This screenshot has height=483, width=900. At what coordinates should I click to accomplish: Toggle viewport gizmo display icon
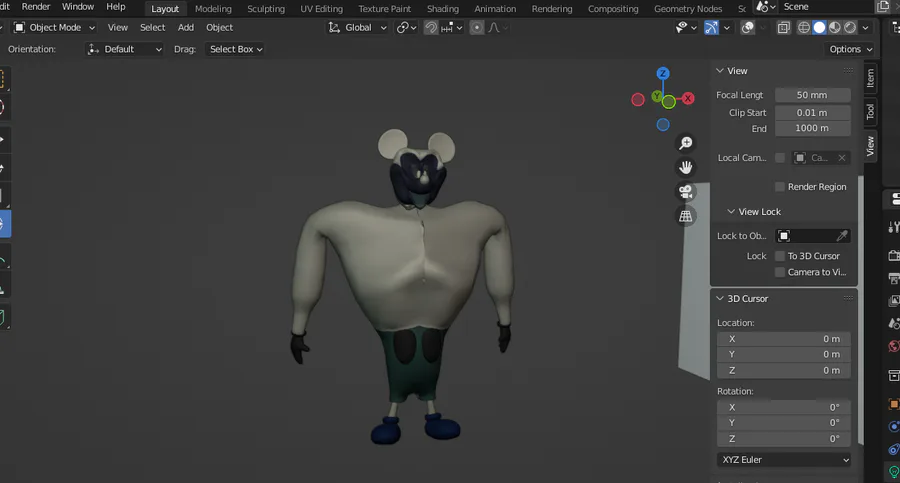(x=711, y=28)
